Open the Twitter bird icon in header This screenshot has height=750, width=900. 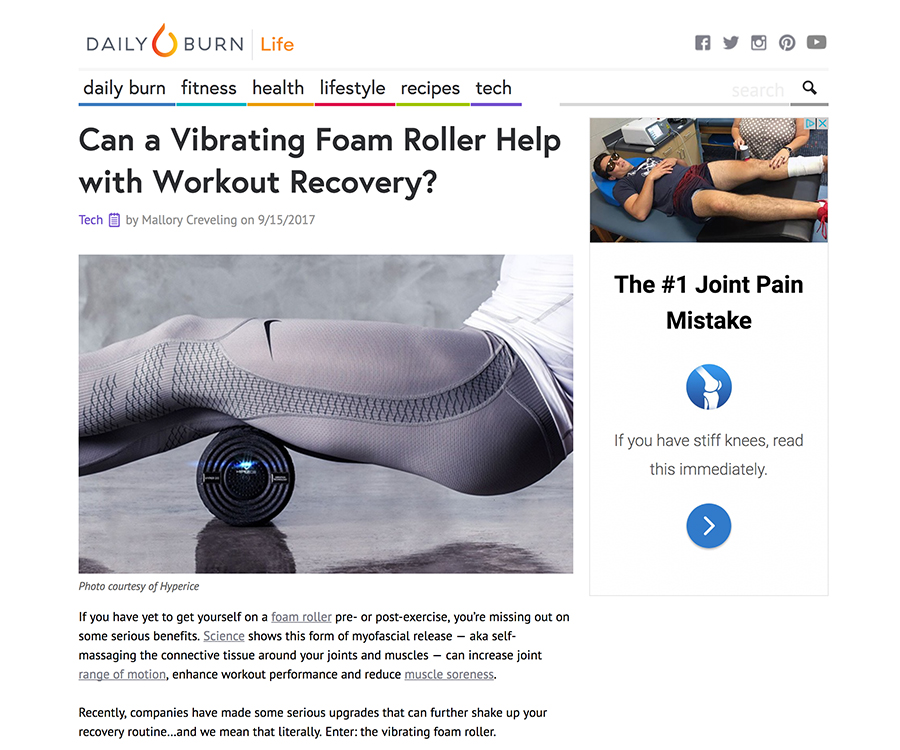731,42
